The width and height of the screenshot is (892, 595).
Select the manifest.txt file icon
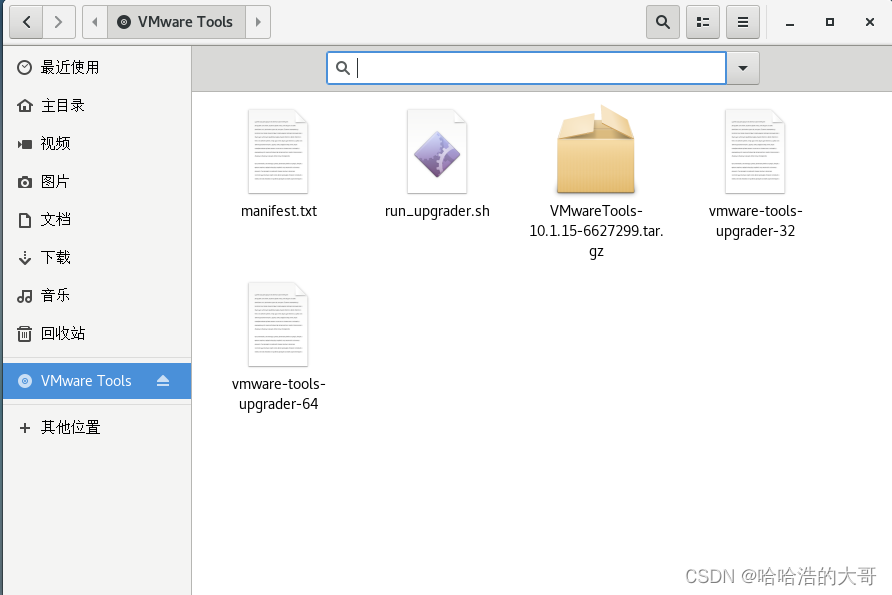click(x=278, y=151)
